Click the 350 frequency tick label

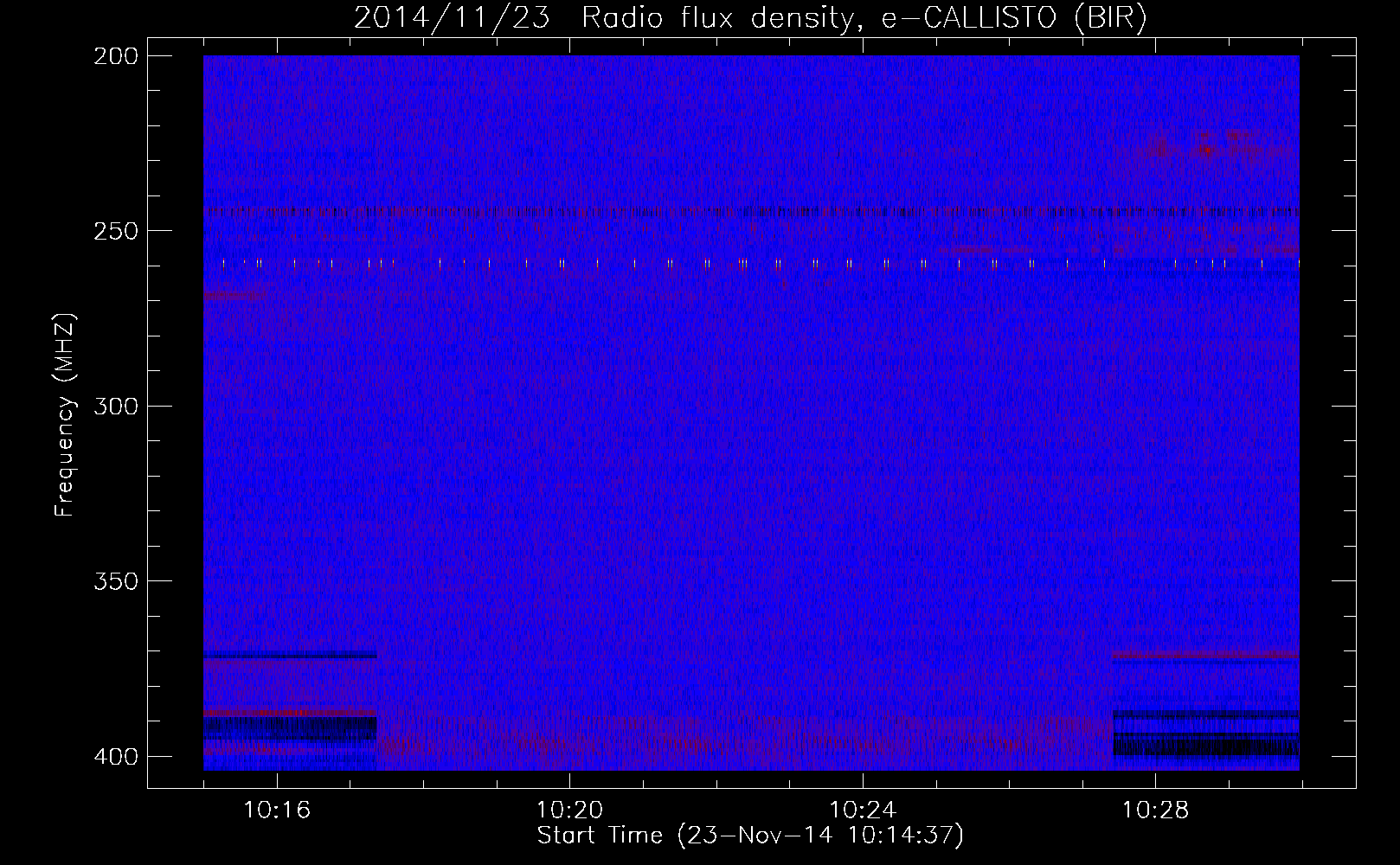click(x=115, y=580)
